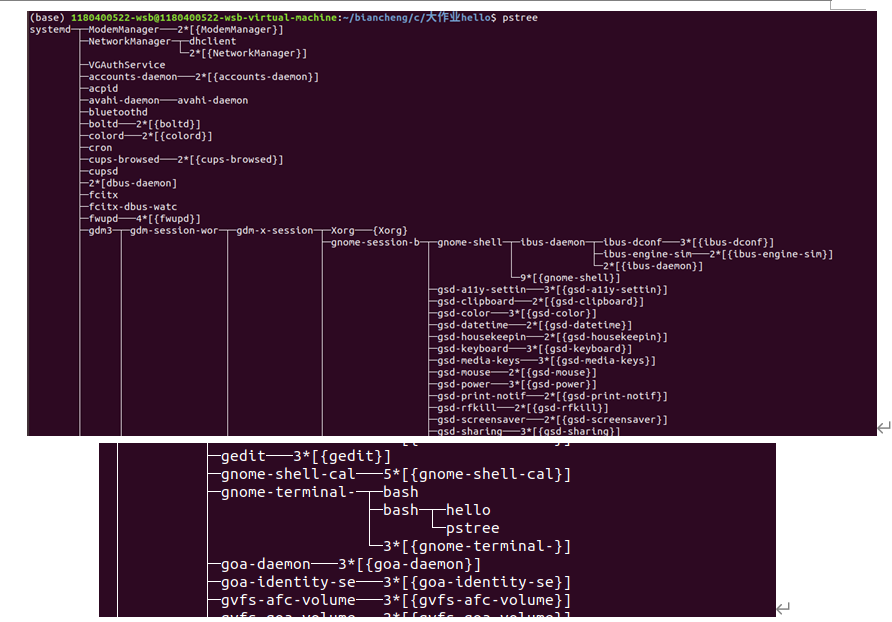Select the fcitx-dbus-watc row
Screen dimensions: 892x622
coord(133,207)
